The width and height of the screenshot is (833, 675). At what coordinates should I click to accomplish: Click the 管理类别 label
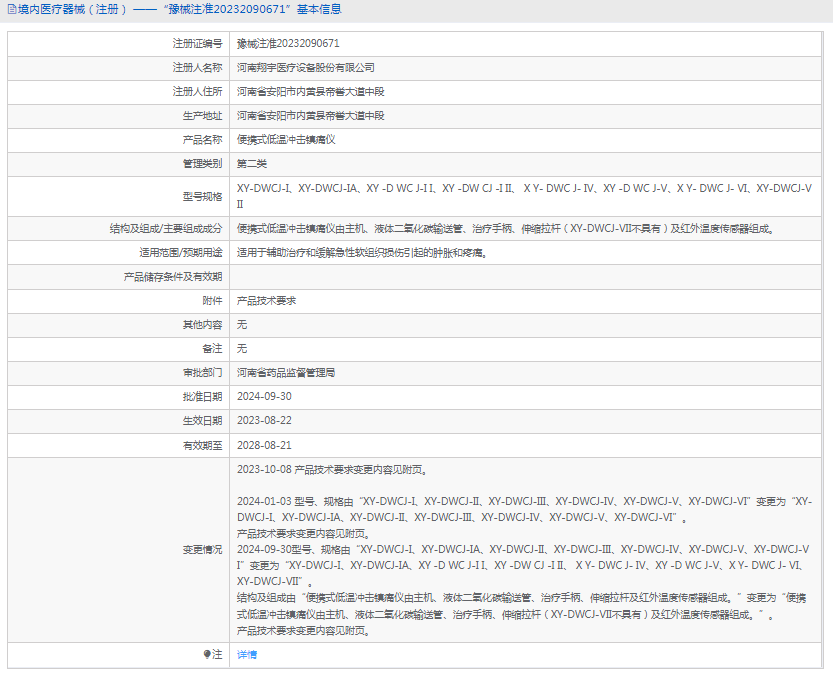click(202, 164)
